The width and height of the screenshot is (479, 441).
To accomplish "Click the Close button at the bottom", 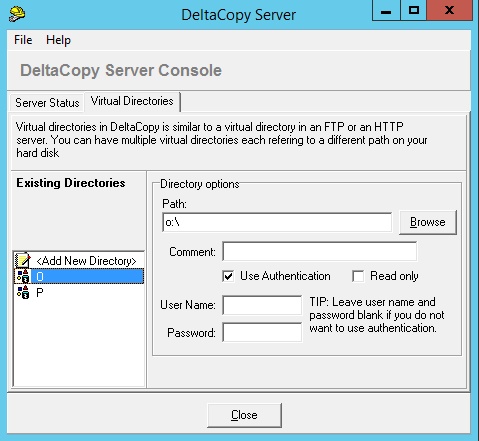I will [244, 415].
